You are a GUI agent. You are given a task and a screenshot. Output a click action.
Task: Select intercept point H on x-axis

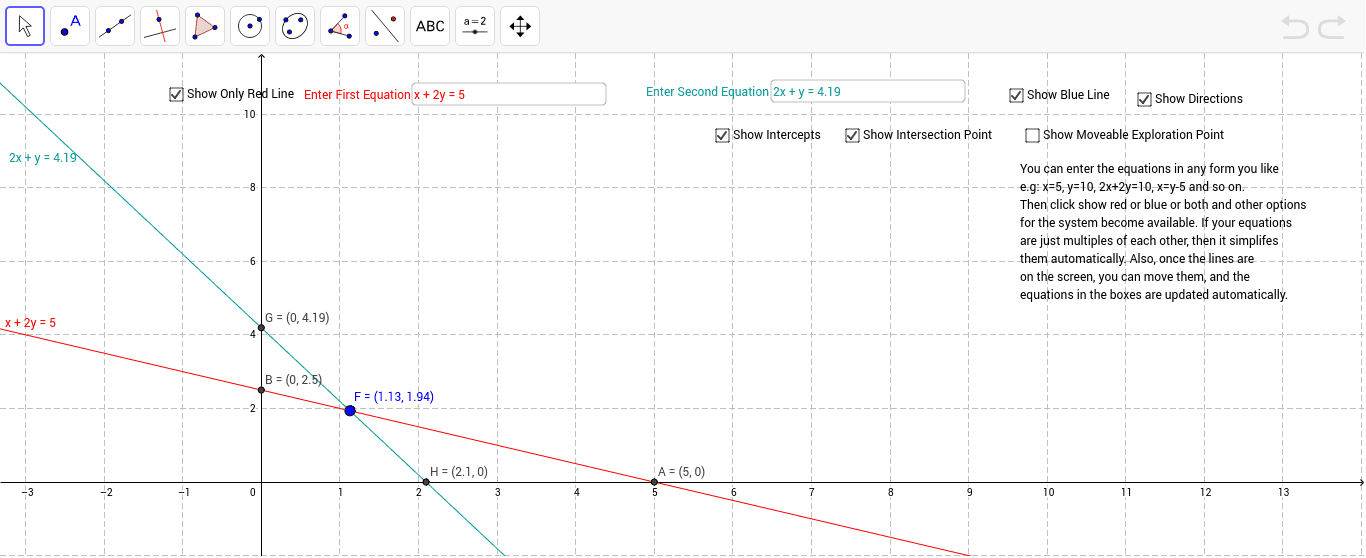pyautogui.click(x=426, y=482)
